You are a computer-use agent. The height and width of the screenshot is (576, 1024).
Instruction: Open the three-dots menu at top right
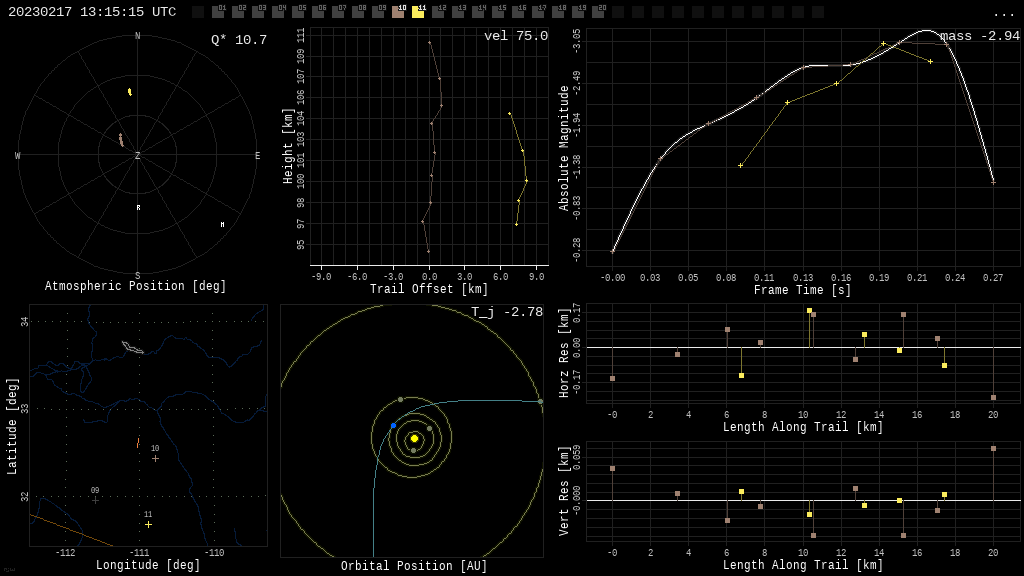pyautogui.click(x=1003, y=14)
